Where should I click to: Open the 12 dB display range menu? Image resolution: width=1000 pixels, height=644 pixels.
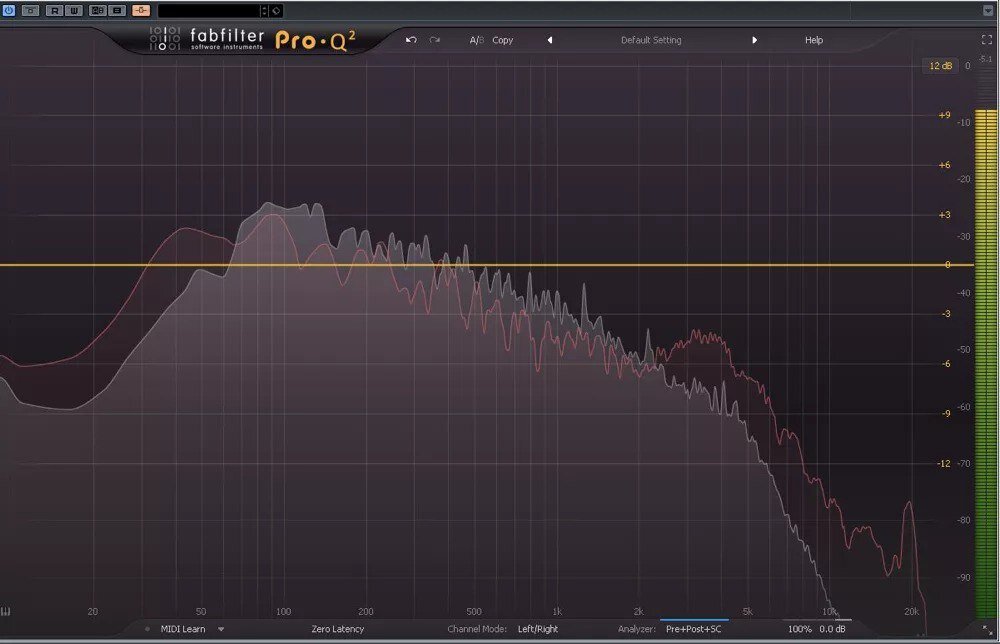pyautogui.click(x=941, y=66)
